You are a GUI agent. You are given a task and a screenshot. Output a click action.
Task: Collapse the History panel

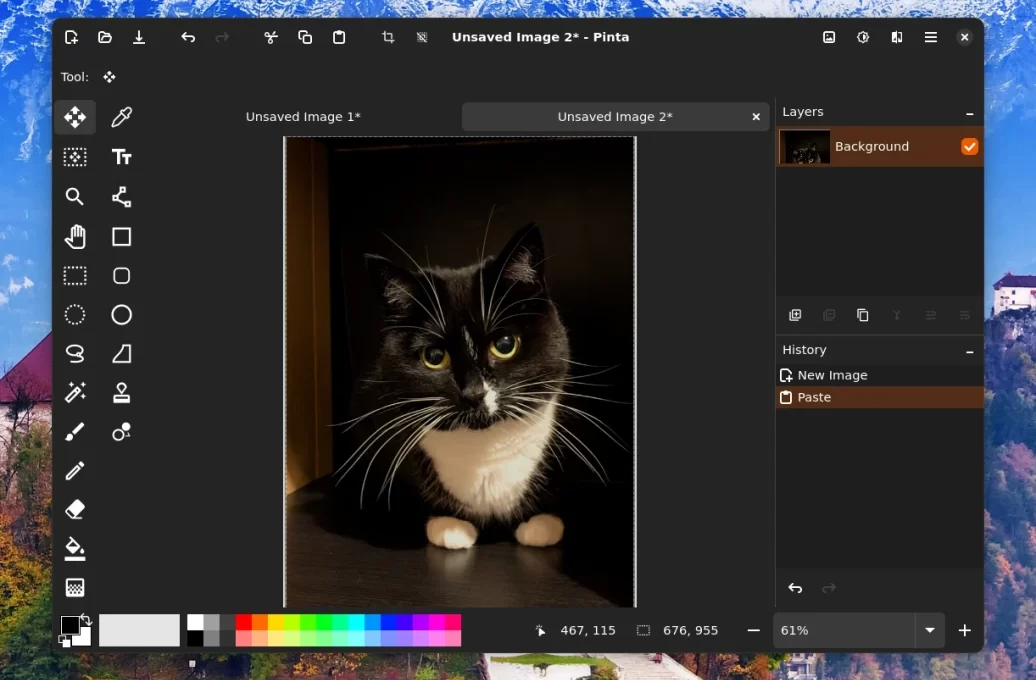[969, 351]
